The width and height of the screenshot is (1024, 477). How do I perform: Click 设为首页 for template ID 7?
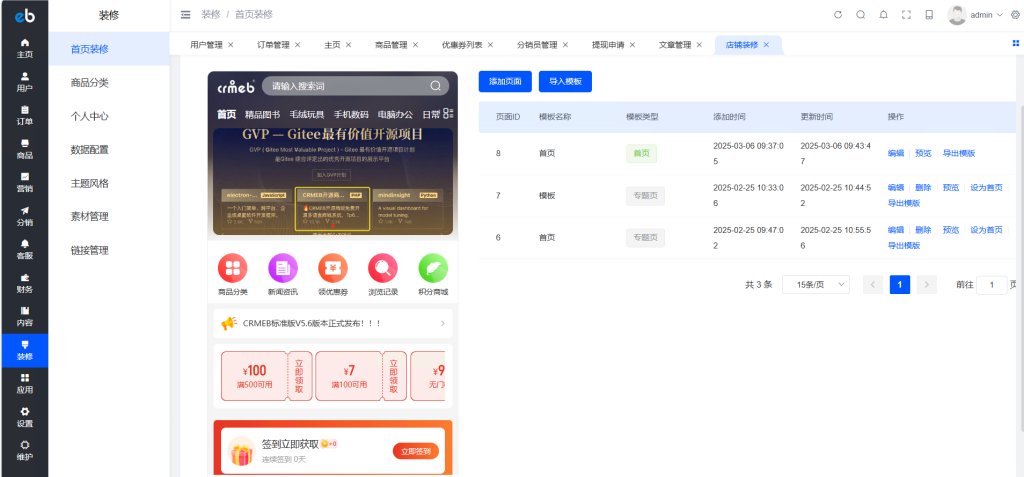986,187
